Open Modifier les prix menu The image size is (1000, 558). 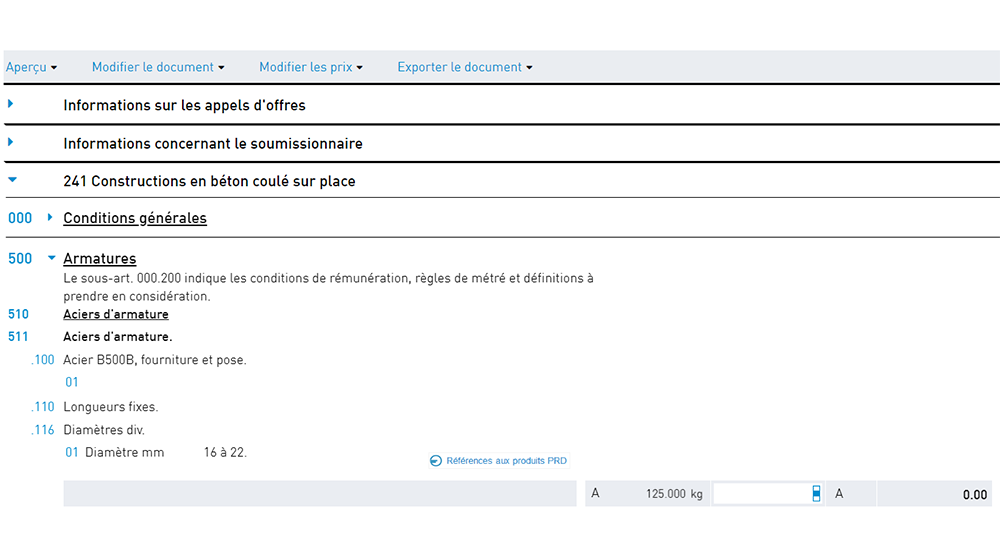[x=311, y=67]
